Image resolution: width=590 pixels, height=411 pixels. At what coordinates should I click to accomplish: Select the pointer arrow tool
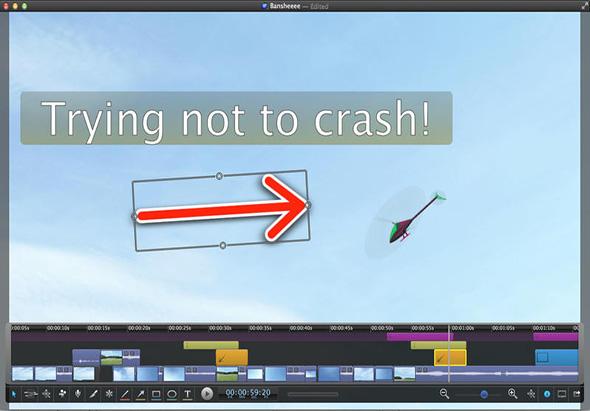pyautogui.click(x=14, y=394)
